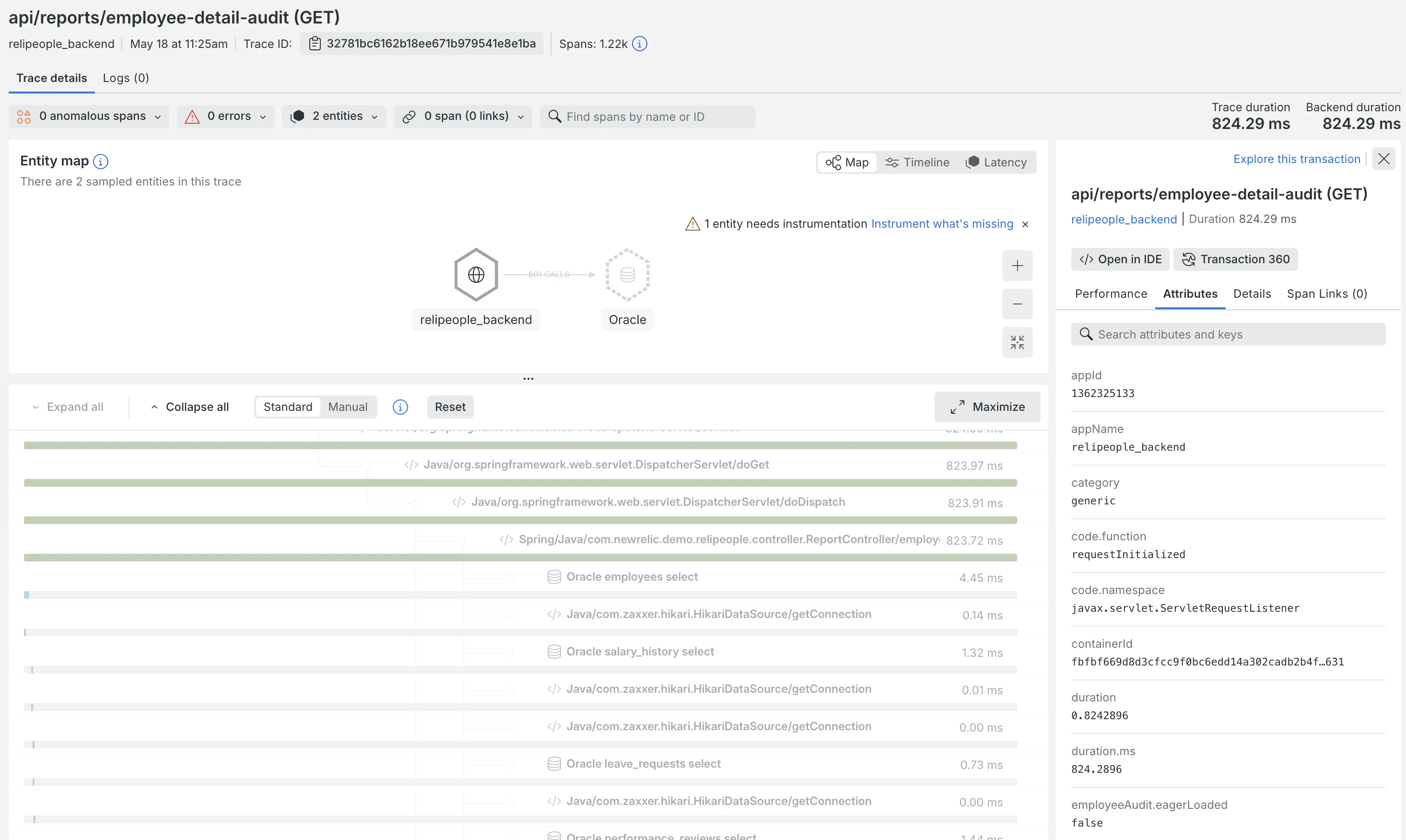Collapse all spans in the waterfall
This screenshot has width=1406, height=840.
click(189, 407)
